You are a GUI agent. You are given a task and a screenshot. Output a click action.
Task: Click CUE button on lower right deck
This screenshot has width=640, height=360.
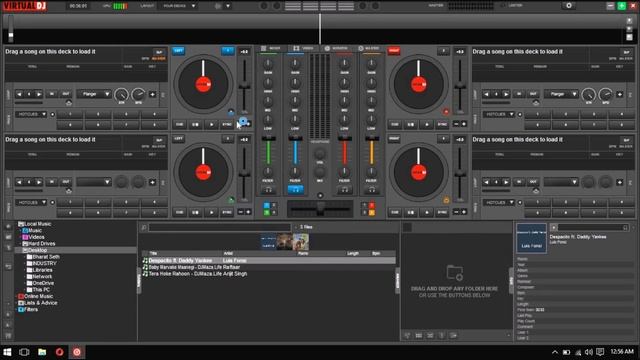(x=395, y=212)
